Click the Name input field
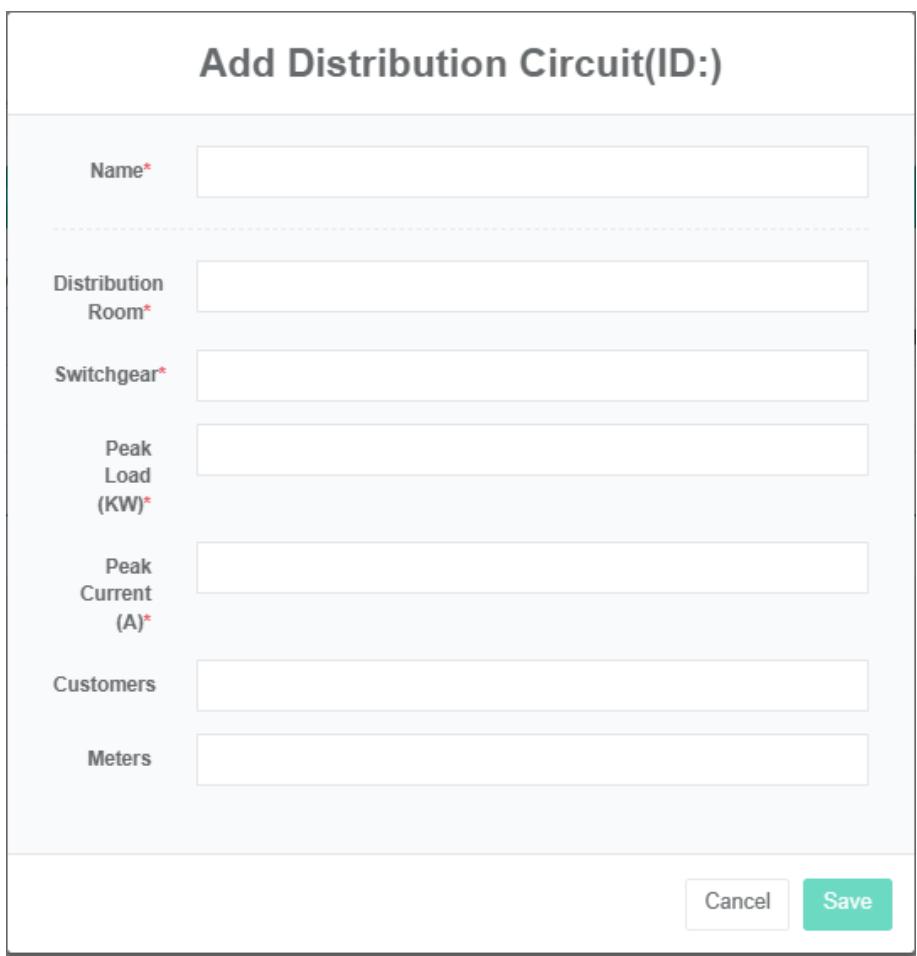The width and height of the screenshot is (917, 956). pyautogui.click(x=532, y=172)
